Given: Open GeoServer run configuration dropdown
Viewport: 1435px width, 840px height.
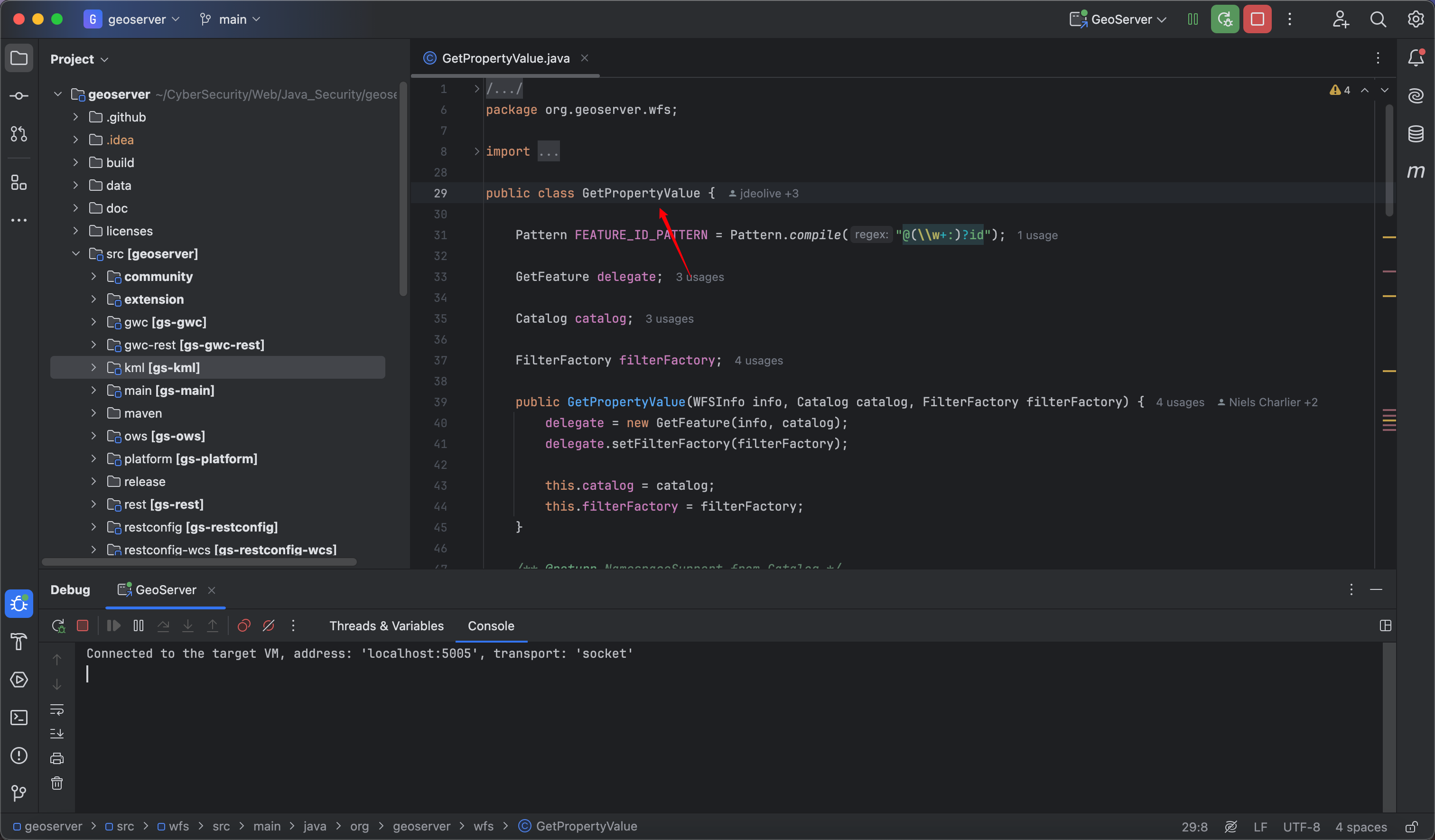Looking at the screenshot, I should tap(1118, 19).
